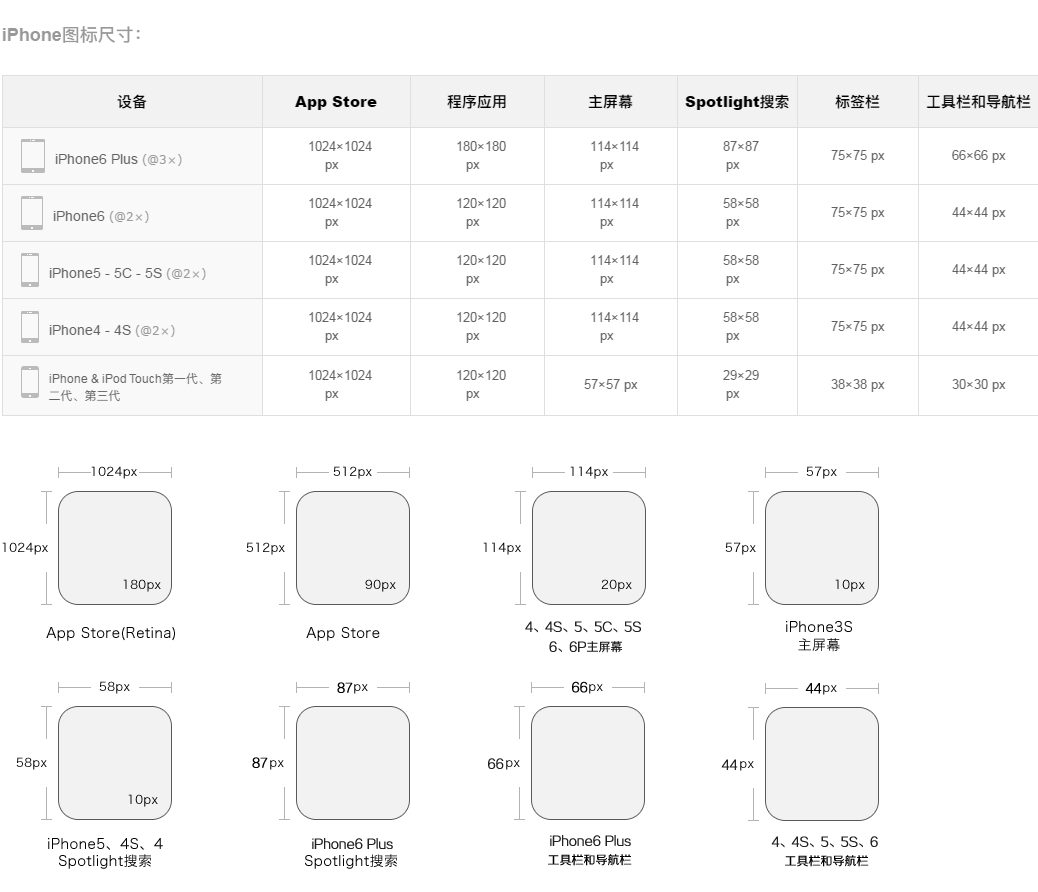The image size is (1038, 892).
Task: Click the Spotlight搜索 column header
Action: pos(737,102)
